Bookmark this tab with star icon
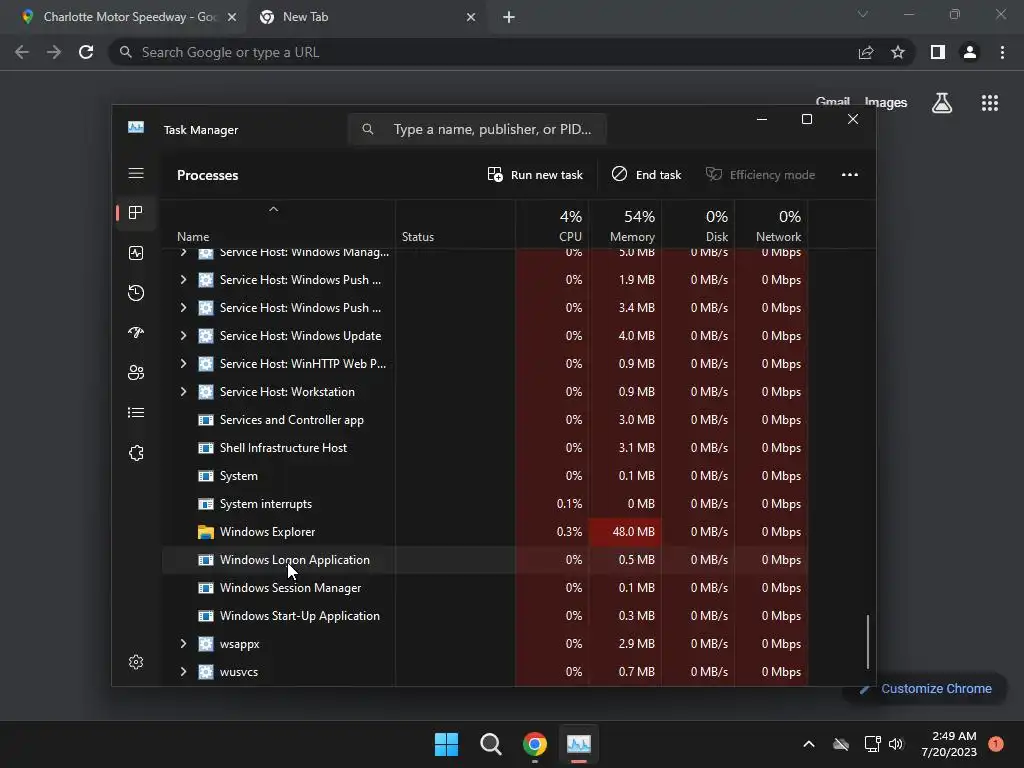The image size is (1024, 768). coord(898,52)
